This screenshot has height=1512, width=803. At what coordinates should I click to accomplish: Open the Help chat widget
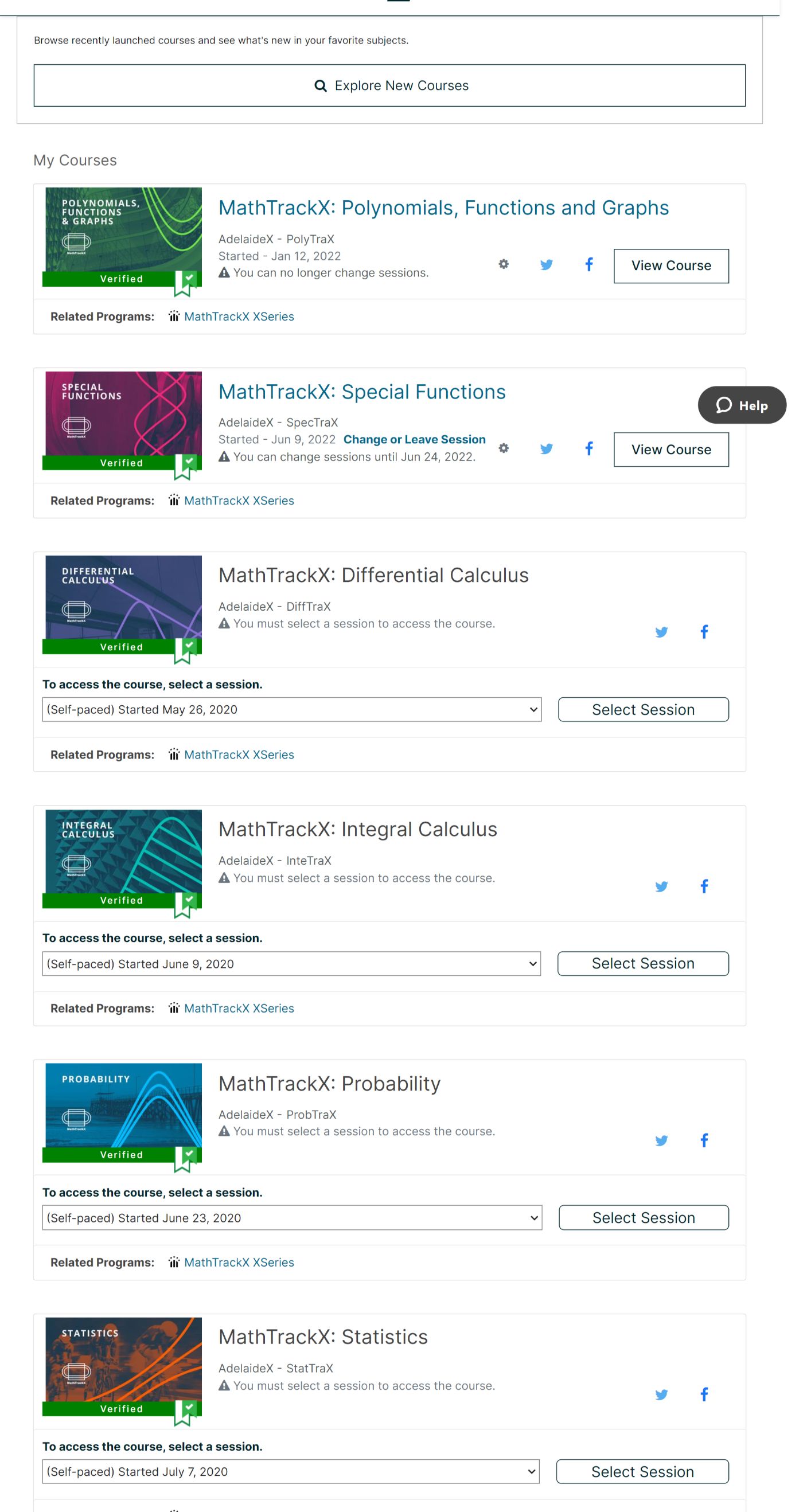pos(742,405)
